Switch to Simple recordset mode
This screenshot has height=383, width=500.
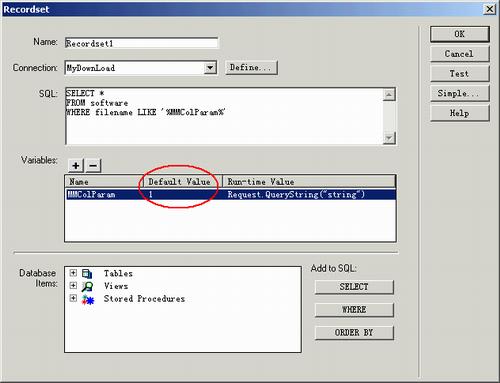point(460,93)
